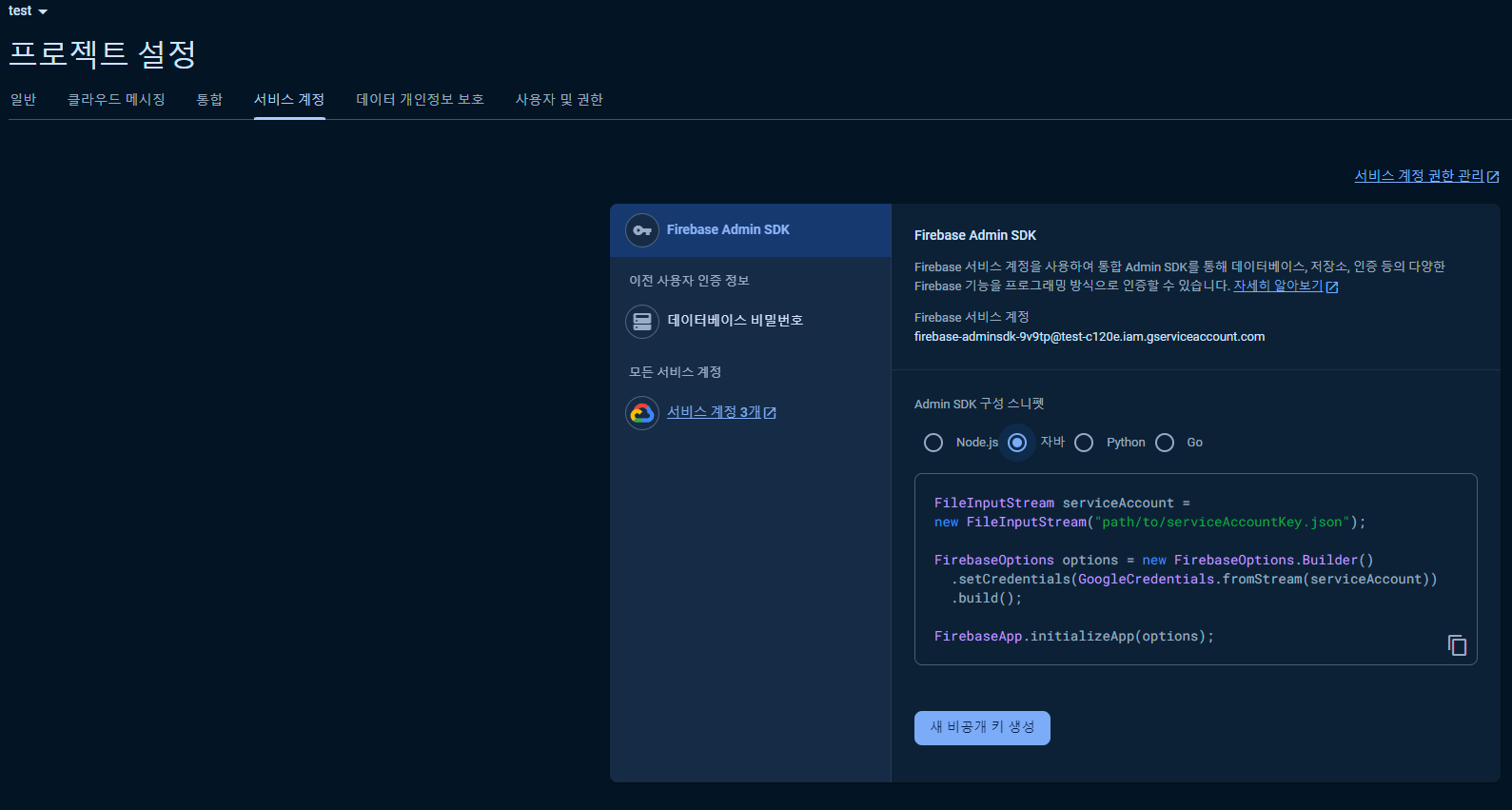Click the FirebaseApp.initializeApp(options) code line
Image resolution: width=1512 pixels, height=810 pixels.
click(1074, 636)
